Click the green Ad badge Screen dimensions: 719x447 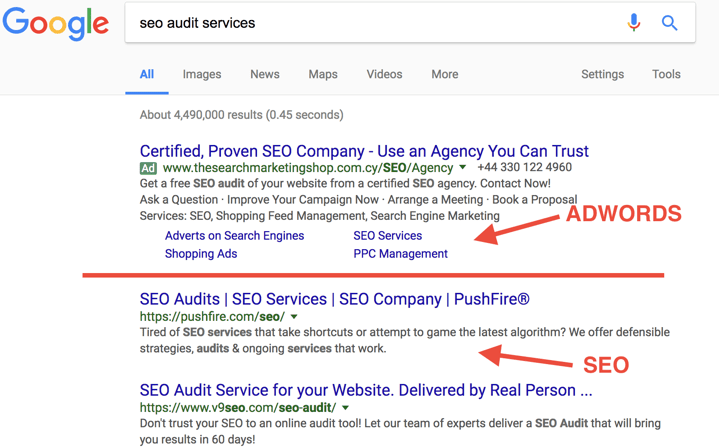(148, 168)
